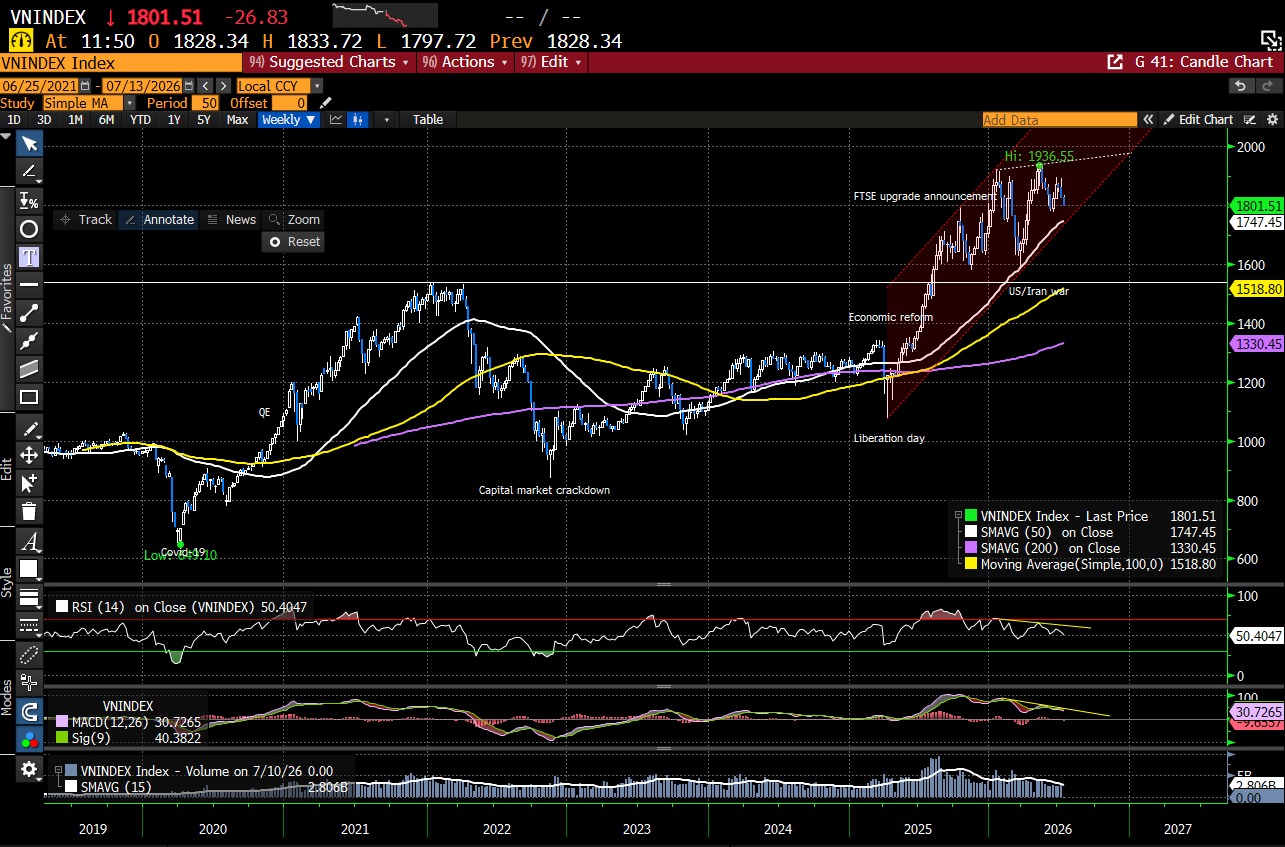Choose the move annotation tool

tap(29, 455)
